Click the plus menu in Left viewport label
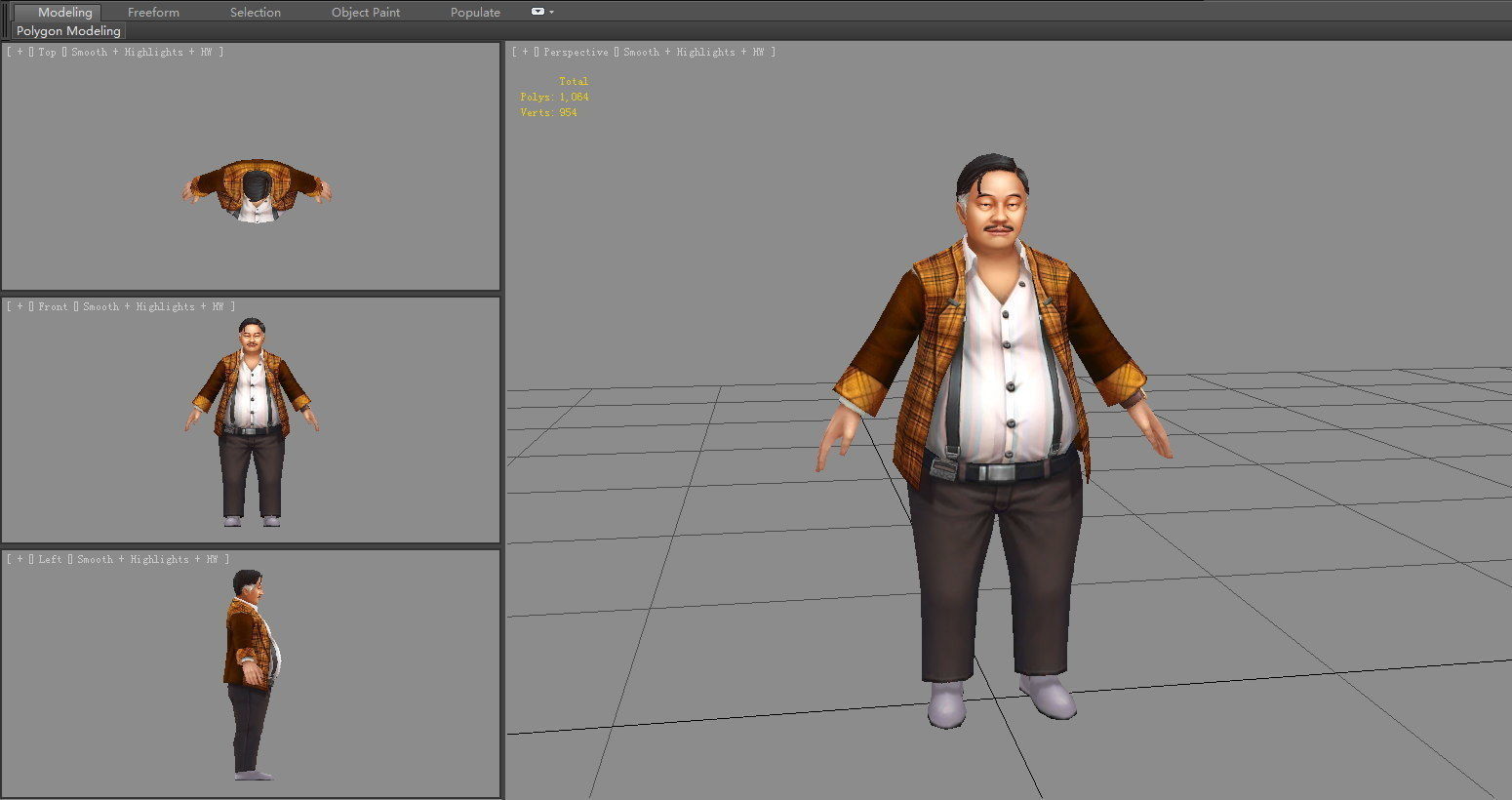 (20, 559)
